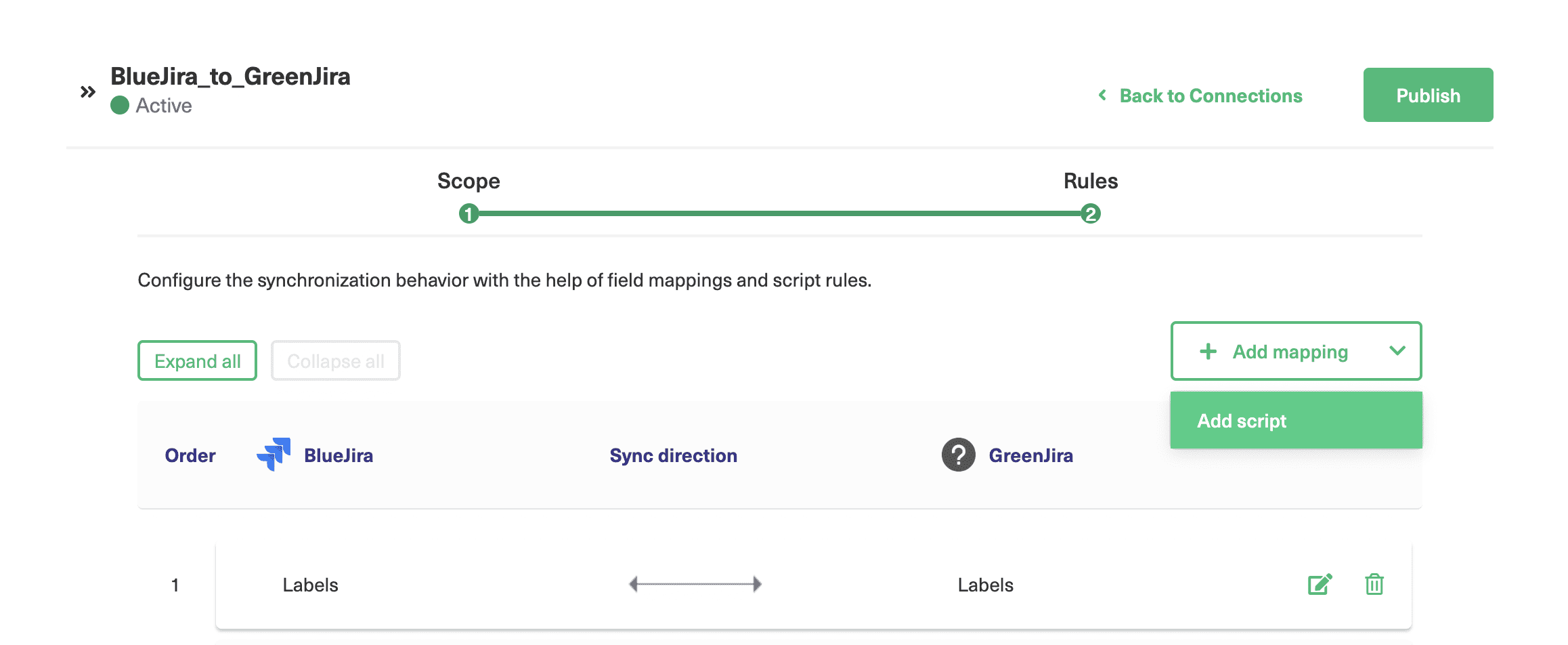Viewport: 1568px width, 645px height.
Task: Click the Order column header
Action: coord(190,455)
